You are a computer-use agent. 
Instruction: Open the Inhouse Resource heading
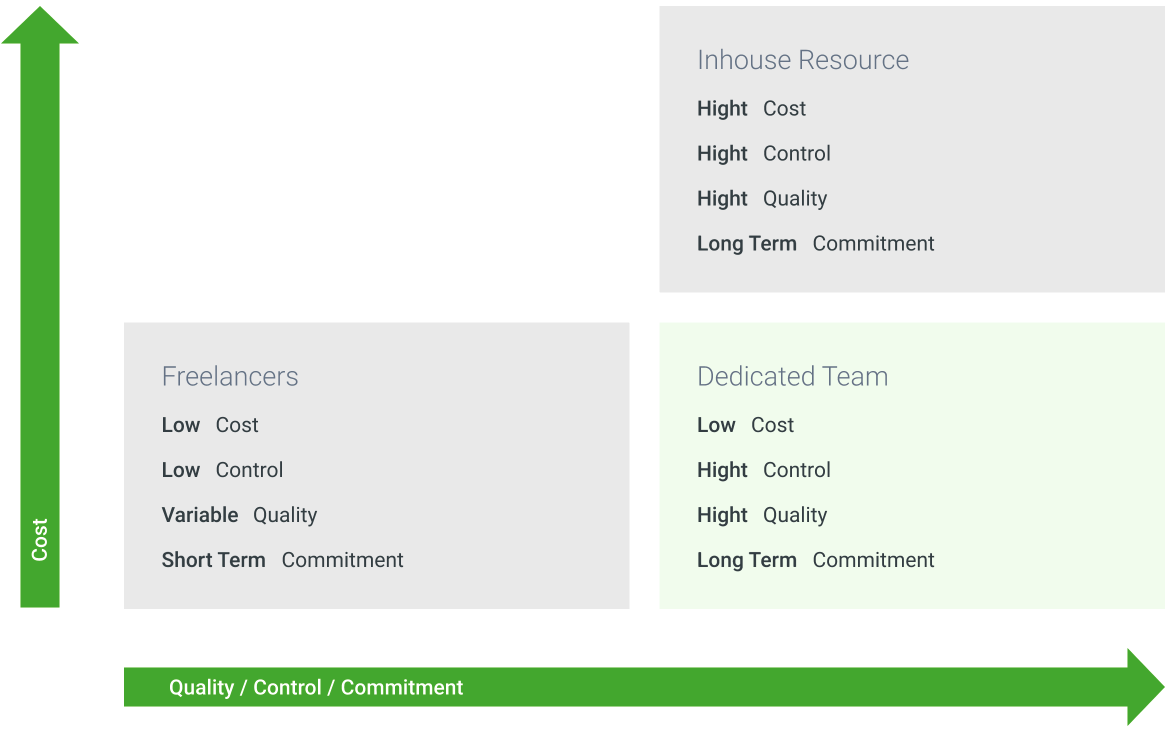[x=803, y=60]
